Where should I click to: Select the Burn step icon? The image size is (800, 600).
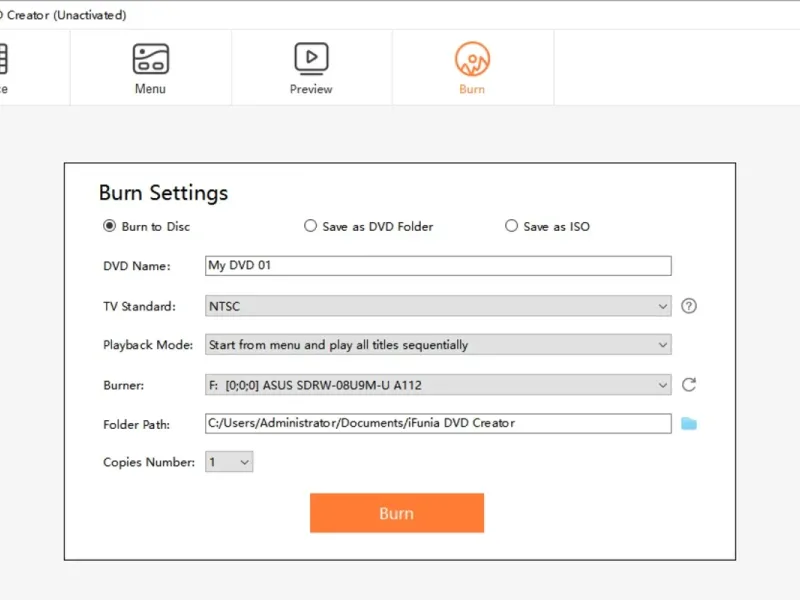click(x=472, y=58)
